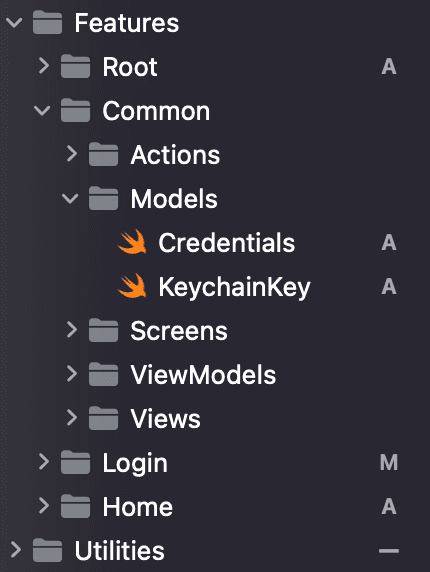The image size is (430, 572).
Task: Expand the Actions folder chevron
Action: click(x=72, y=154)
